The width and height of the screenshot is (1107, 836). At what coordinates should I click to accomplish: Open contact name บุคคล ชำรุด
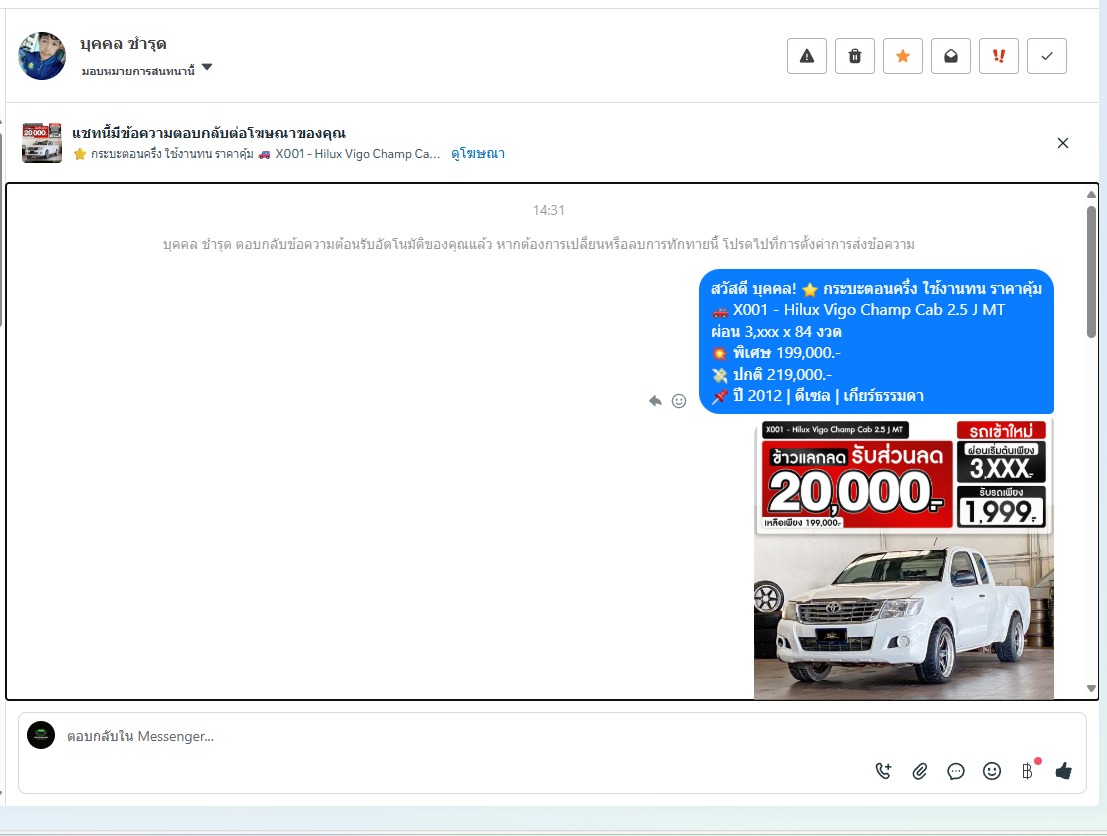[x=123, y=44]
